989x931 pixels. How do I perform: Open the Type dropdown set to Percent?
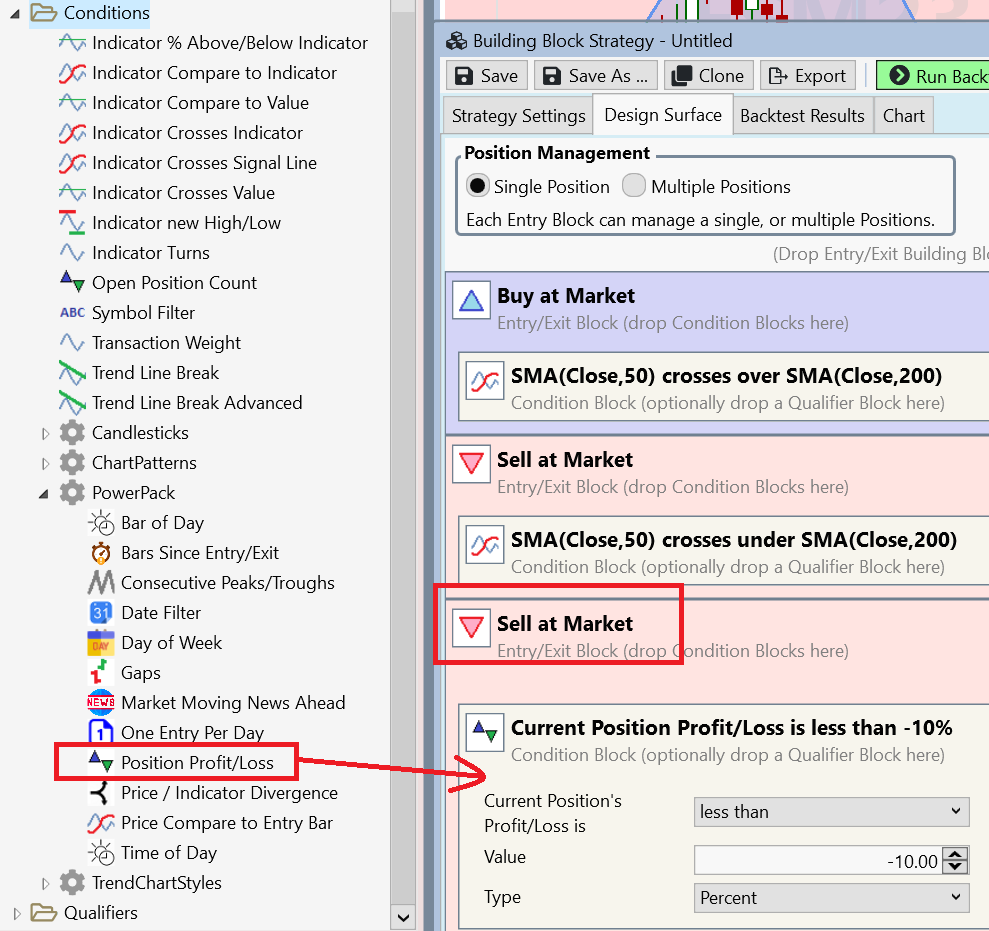pyautogui.click(x=831, y=898)
